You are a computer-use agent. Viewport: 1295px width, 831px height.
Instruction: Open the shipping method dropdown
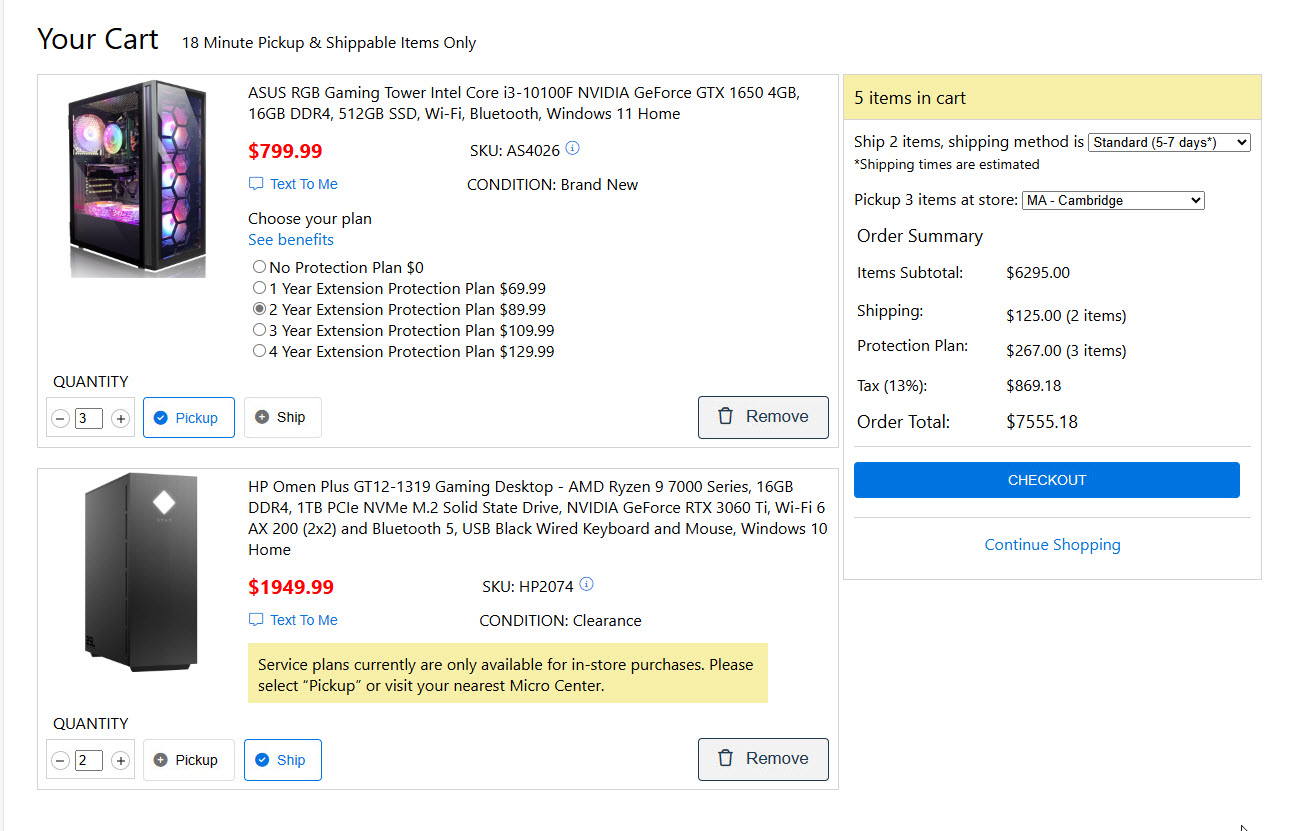pos(1168,142)
